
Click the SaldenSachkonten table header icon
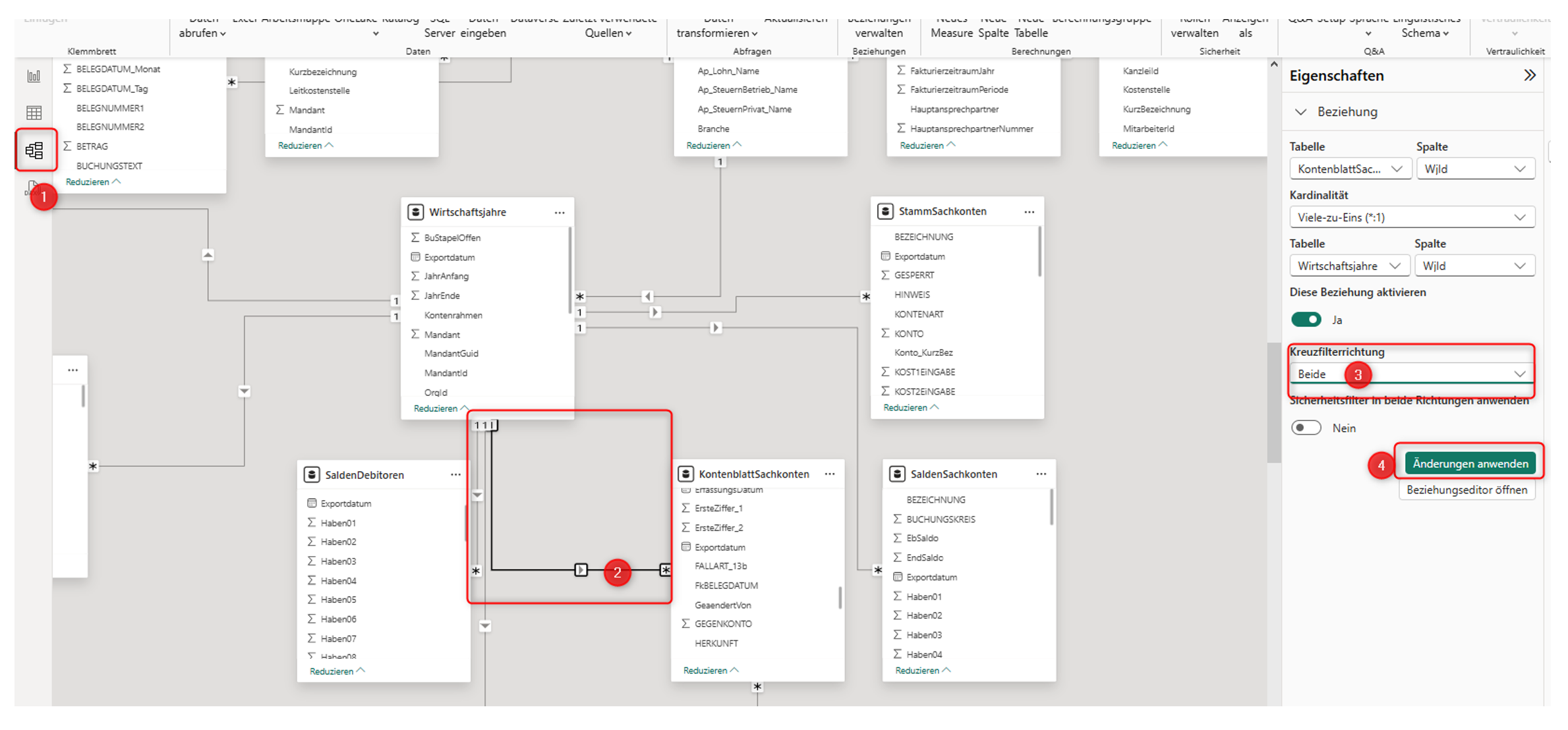(x=897, y=474)
